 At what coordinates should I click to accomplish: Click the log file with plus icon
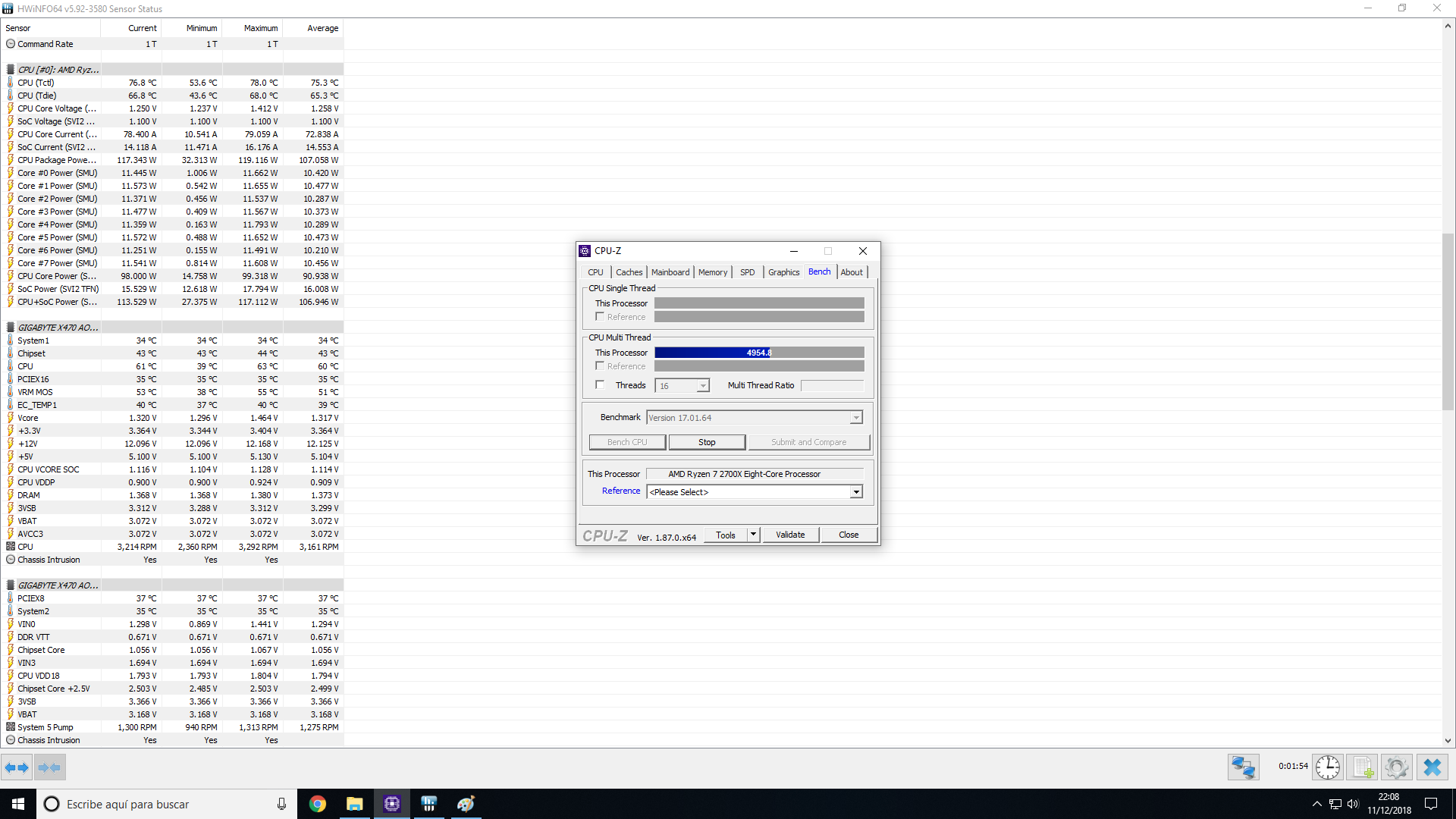[1363, 767]
